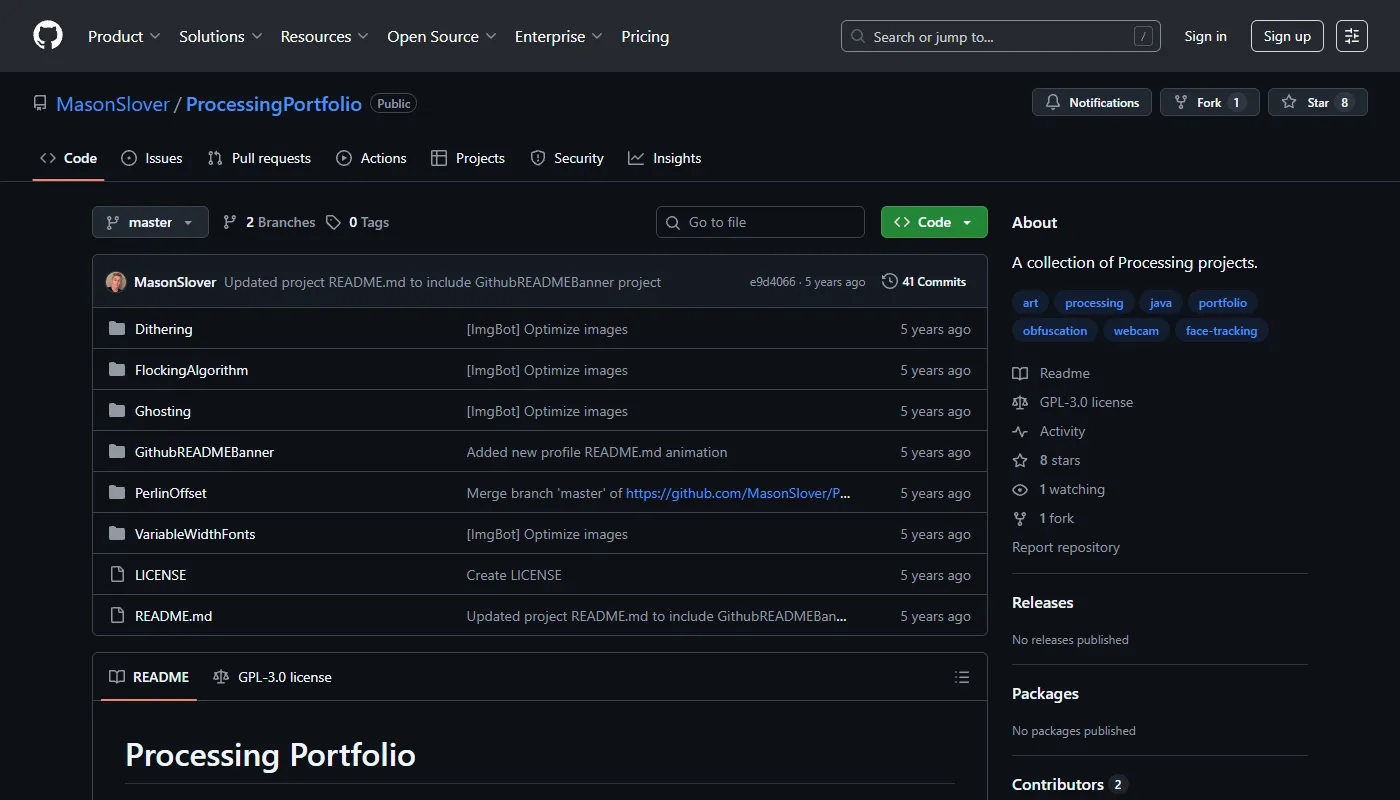Image resolution: width=1400 pixels, height=800 pixels.
Task: Click the book icon next to Readme
Action: pos(1020,373)
